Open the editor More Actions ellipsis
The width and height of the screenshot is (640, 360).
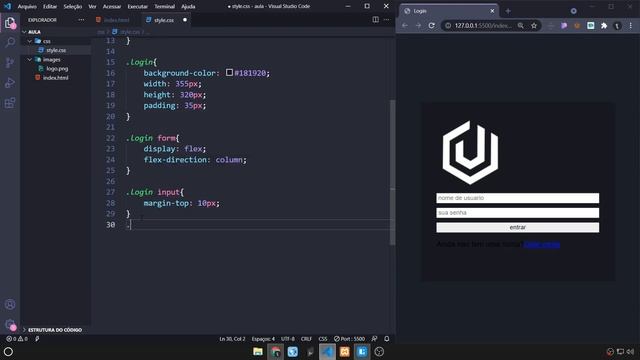point(387,20)
